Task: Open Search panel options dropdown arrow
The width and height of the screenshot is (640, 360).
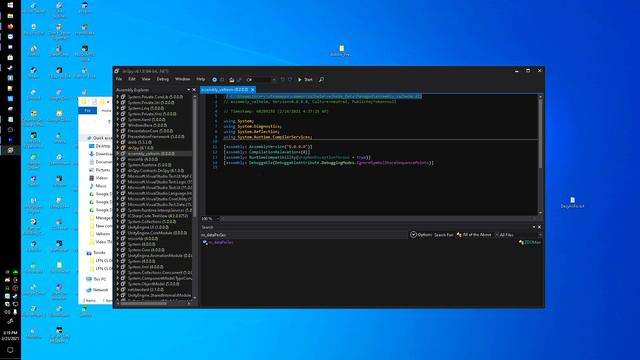Action: coord(534,227)
